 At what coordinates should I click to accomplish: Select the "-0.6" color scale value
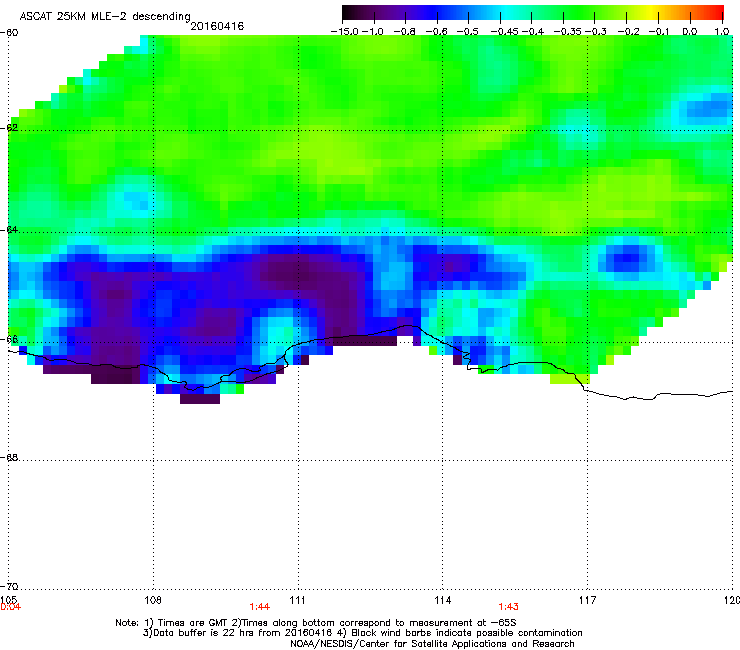coord(436,32)
